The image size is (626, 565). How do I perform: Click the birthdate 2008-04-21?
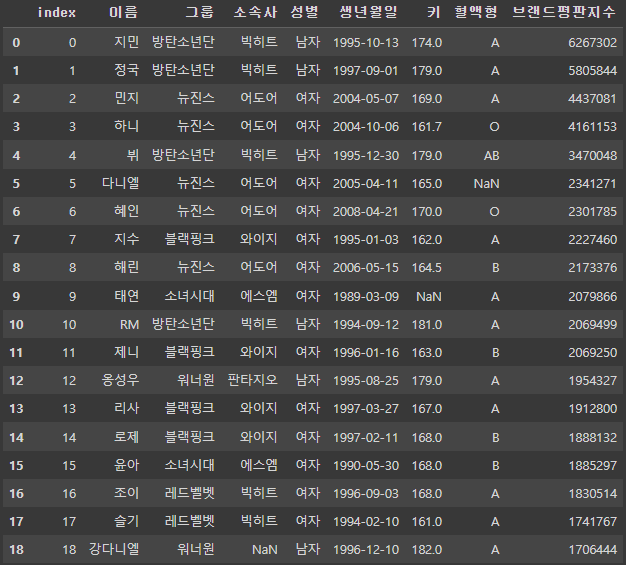[x=366, y=212]
